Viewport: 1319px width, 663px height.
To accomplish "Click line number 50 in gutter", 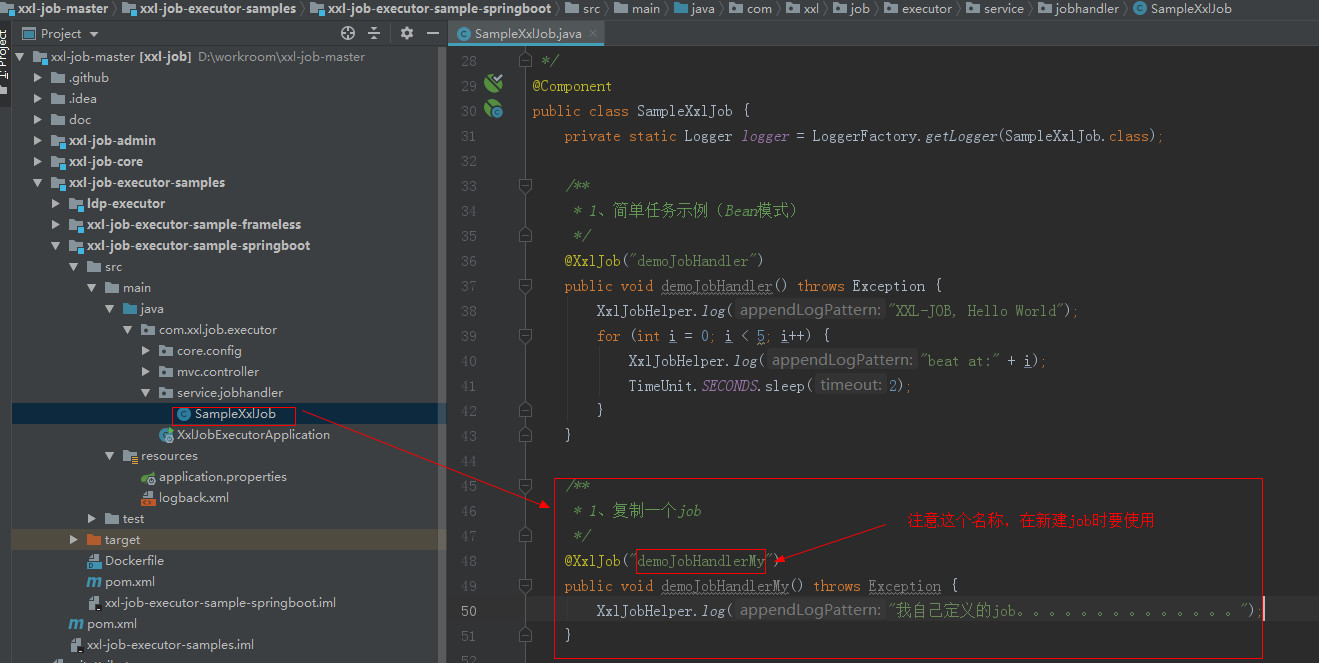I will [x=468, y=611].
